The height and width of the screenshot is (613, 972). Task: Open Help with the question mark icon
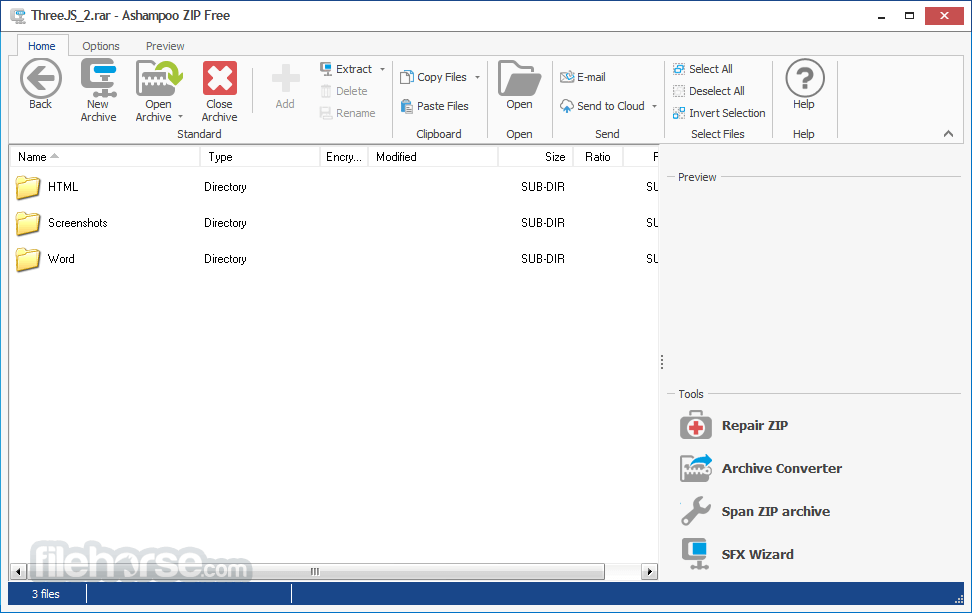click(x=804, y=78)
